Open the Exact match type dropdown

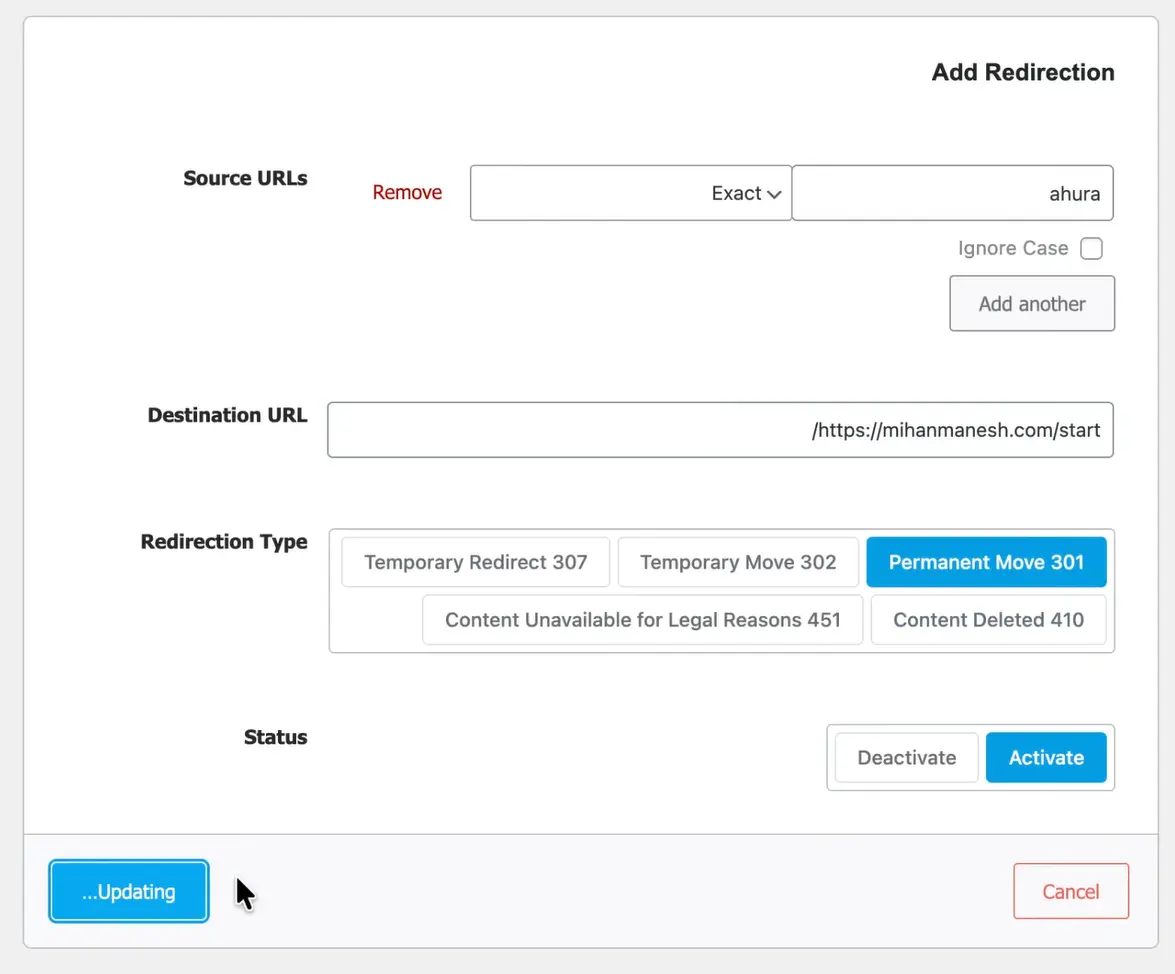pyautogui.click(x=630, y=193)
